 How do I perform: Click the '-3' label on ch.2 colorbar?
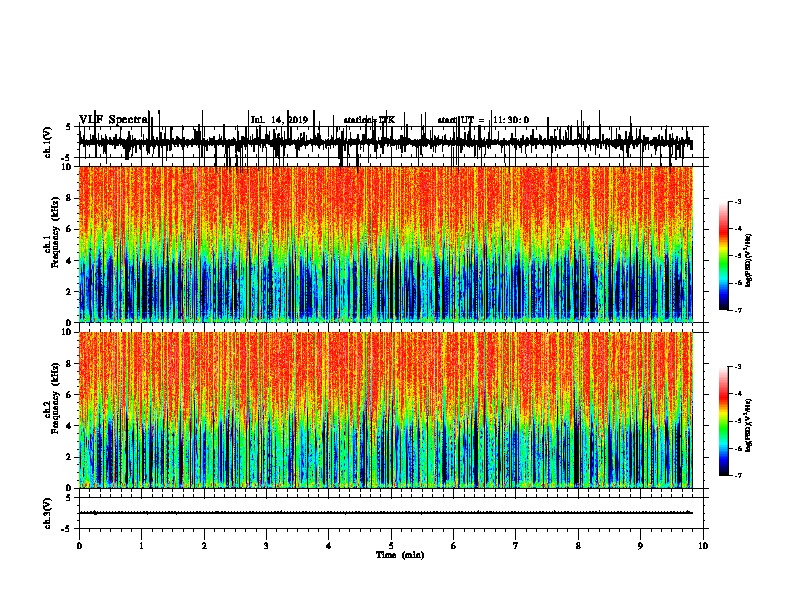click(738, 367)
